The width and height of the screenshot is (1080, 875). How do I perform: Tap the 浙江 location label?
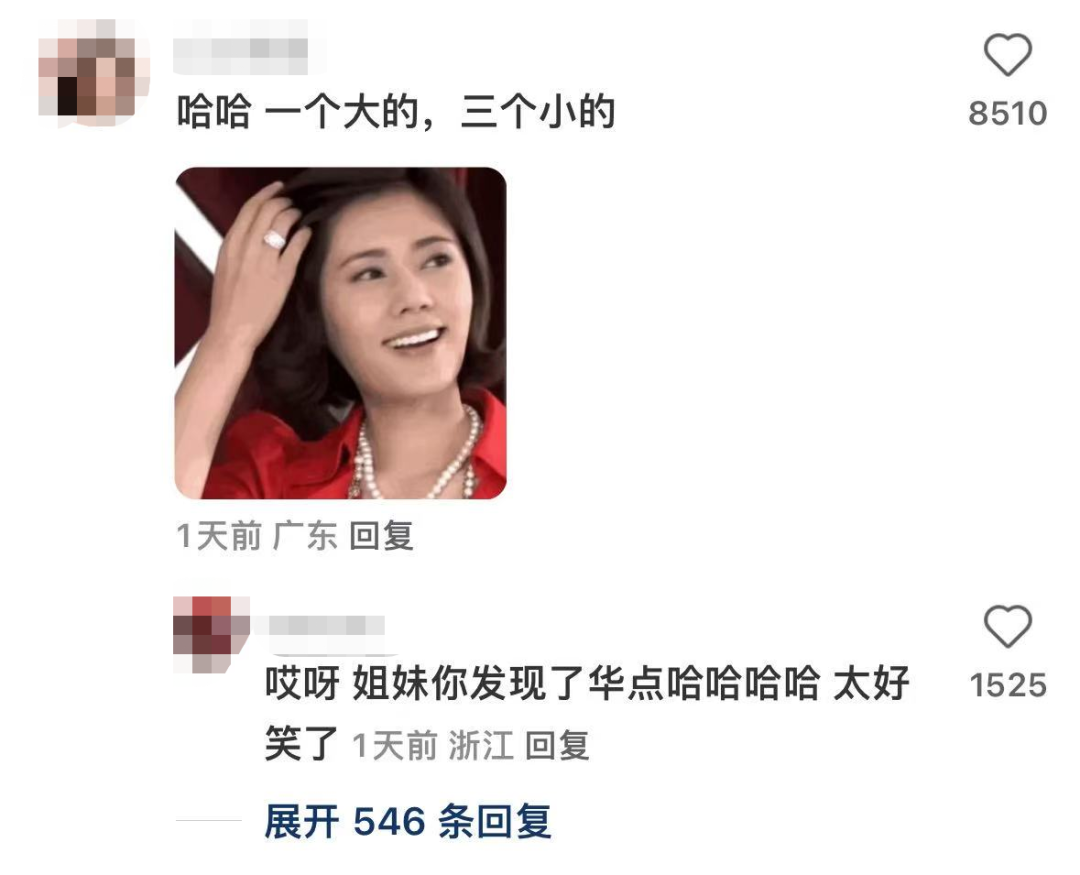tap(481, 745)
